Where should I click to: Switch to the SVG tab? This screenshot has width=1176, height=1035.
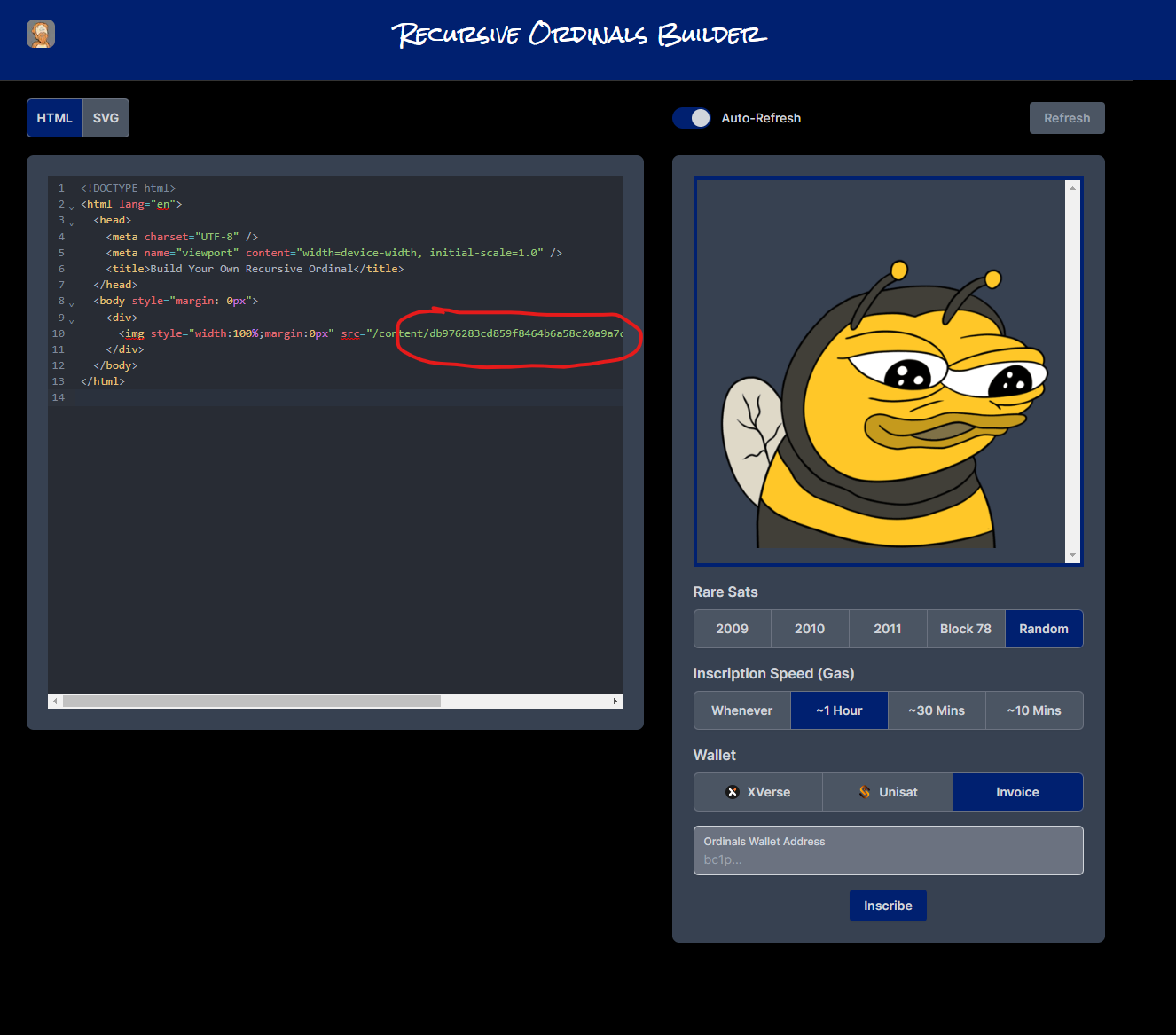(x=106, y=118)
